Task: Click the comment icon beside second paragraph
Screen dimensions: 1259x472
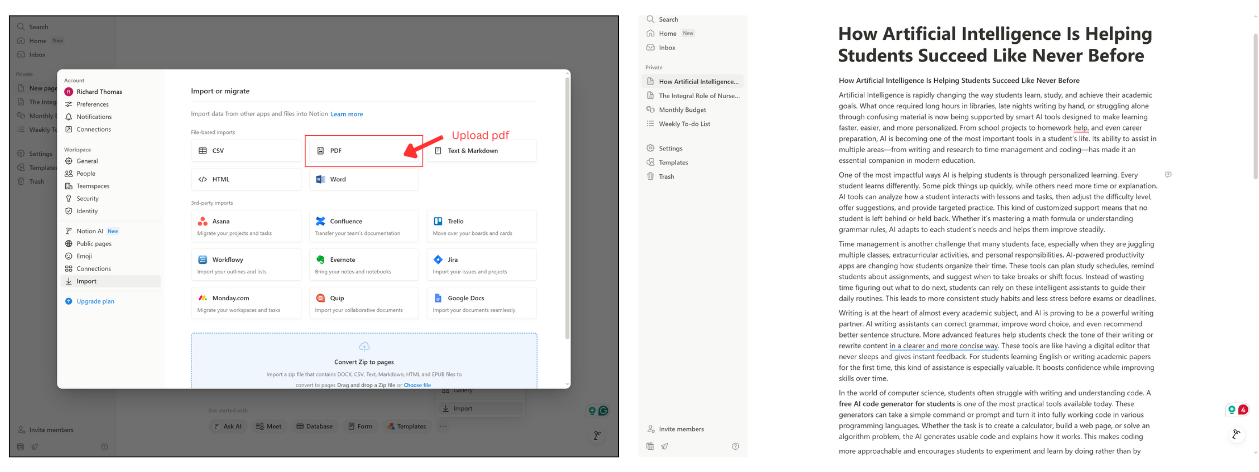Action: pyautogui.click(x=1168, y=174)
